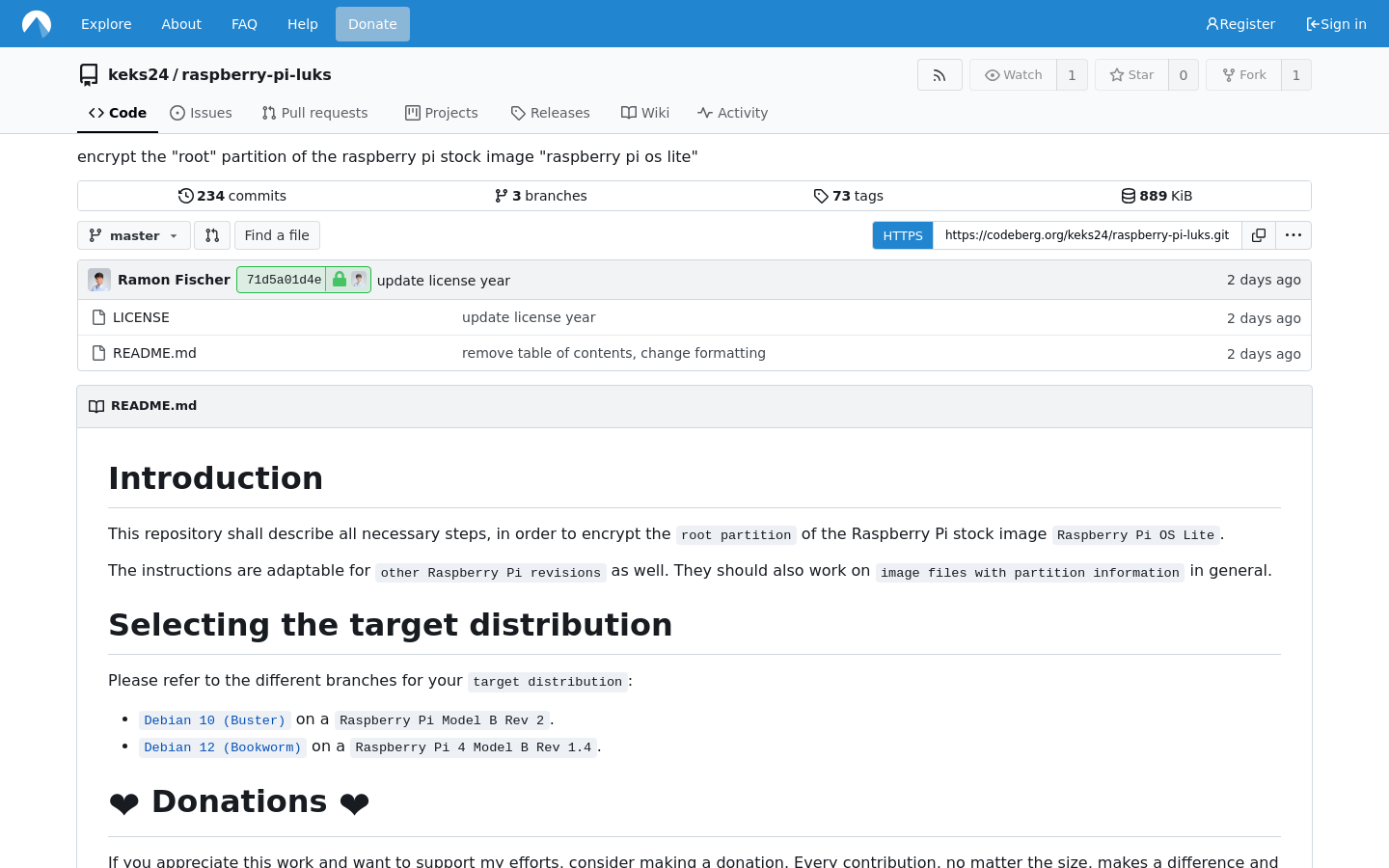Image resolution: width=1389 pixels, height=868 pixels.
Task: Switch to the Issues tab
Action: coord(201,113)
